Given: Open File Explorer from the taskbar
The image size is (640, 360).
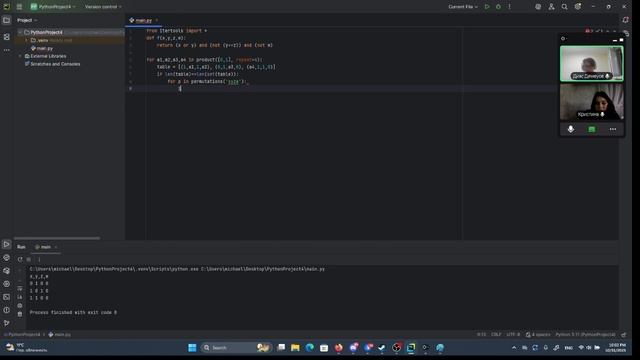Looking at the screenshot, I should (x=295, y=347).
